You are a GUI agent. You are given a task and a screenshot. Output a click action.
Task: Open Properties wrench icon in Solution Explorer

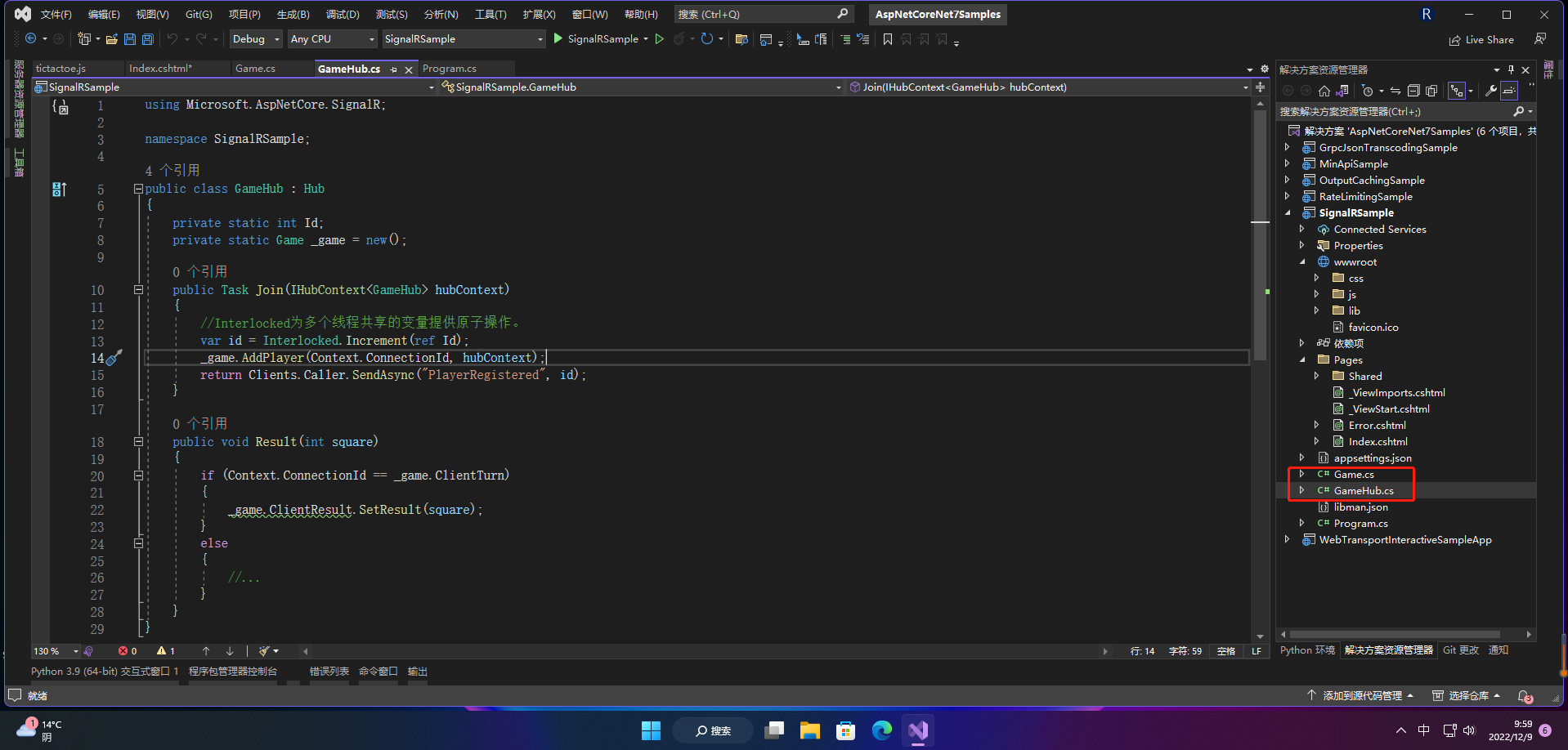pos(1491,91)
